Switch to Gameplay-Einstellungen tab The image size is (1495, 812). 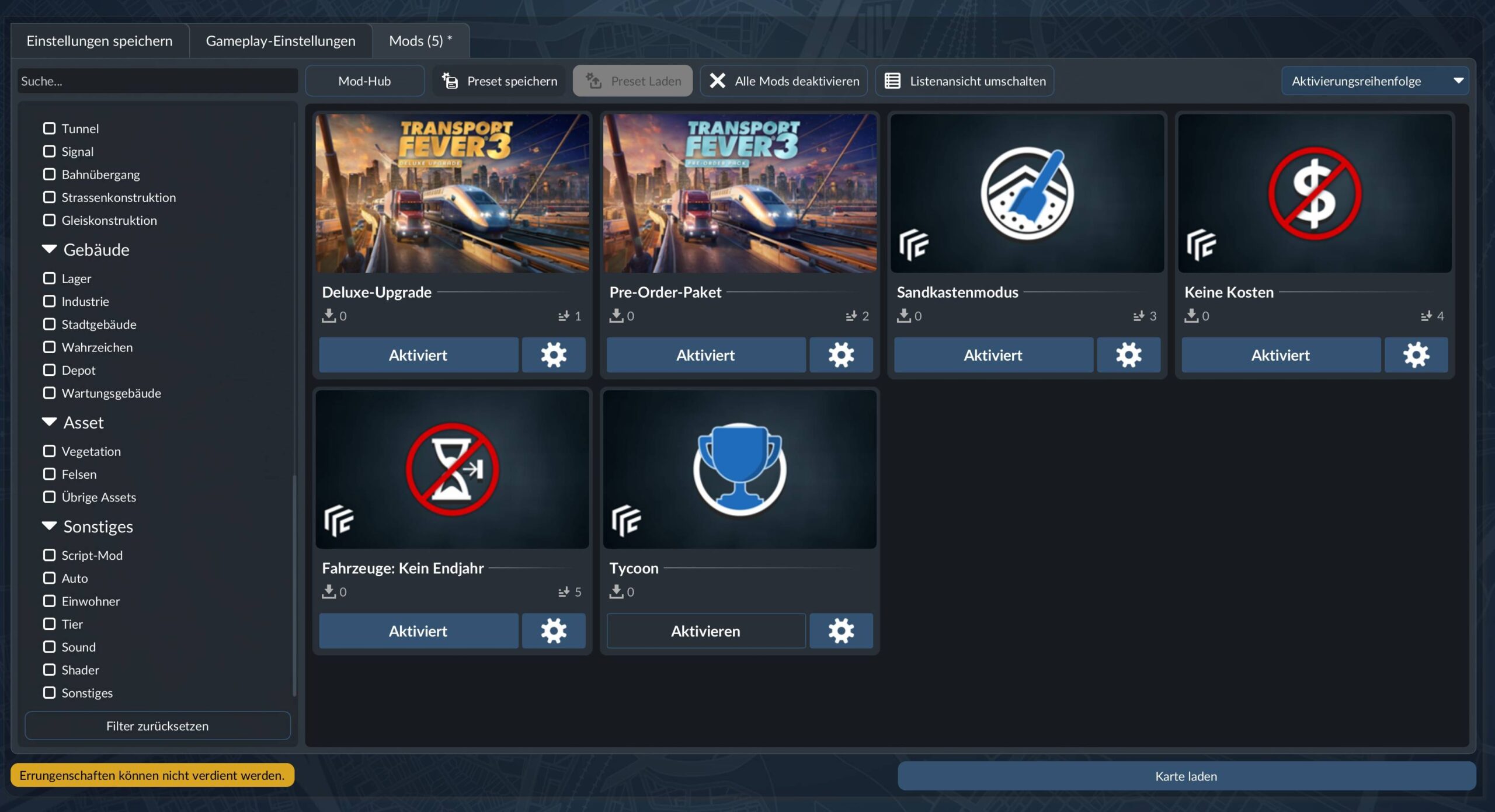point(281,41)
